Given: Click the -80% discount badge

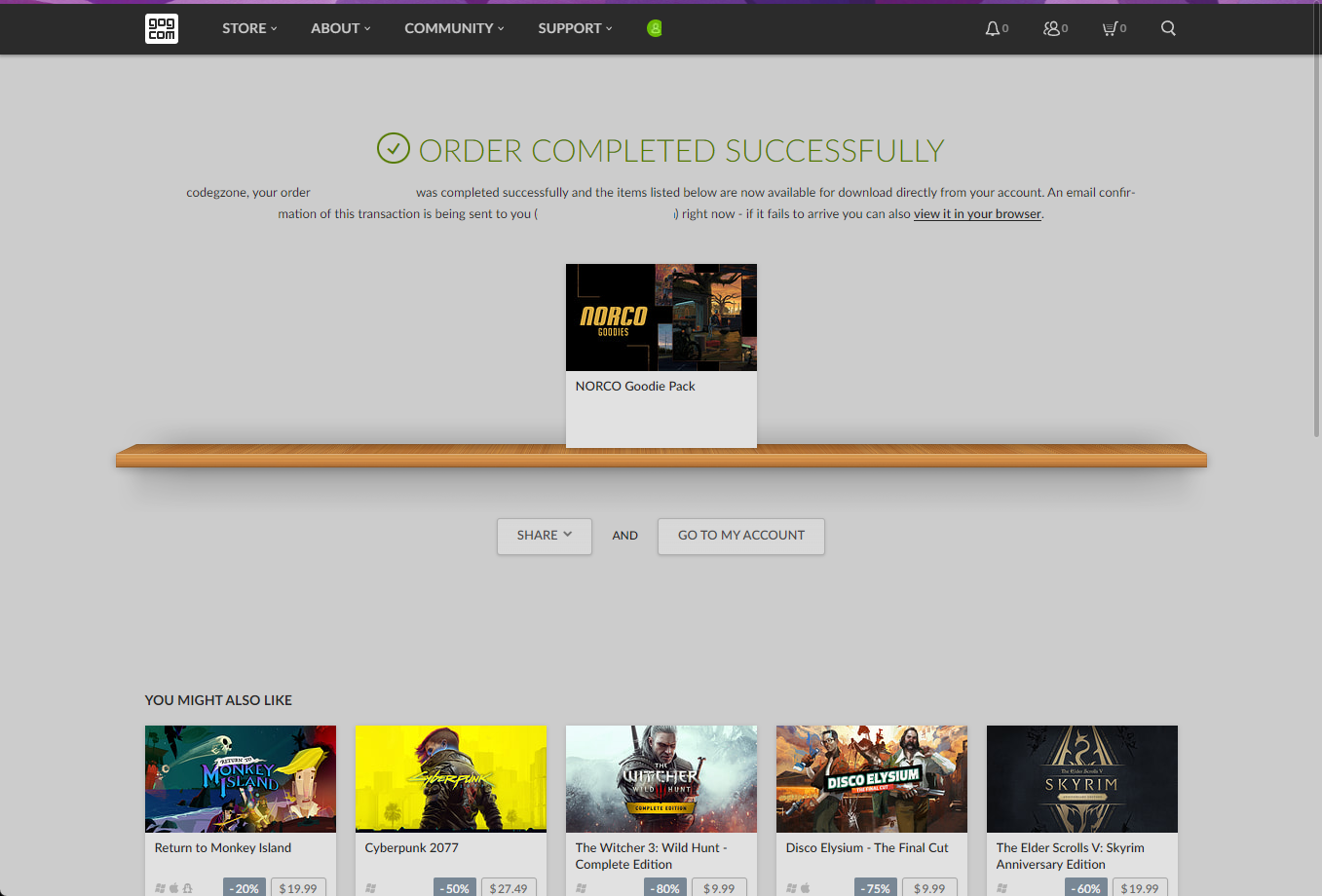Looking at the screenshot, I should [665, 887].
